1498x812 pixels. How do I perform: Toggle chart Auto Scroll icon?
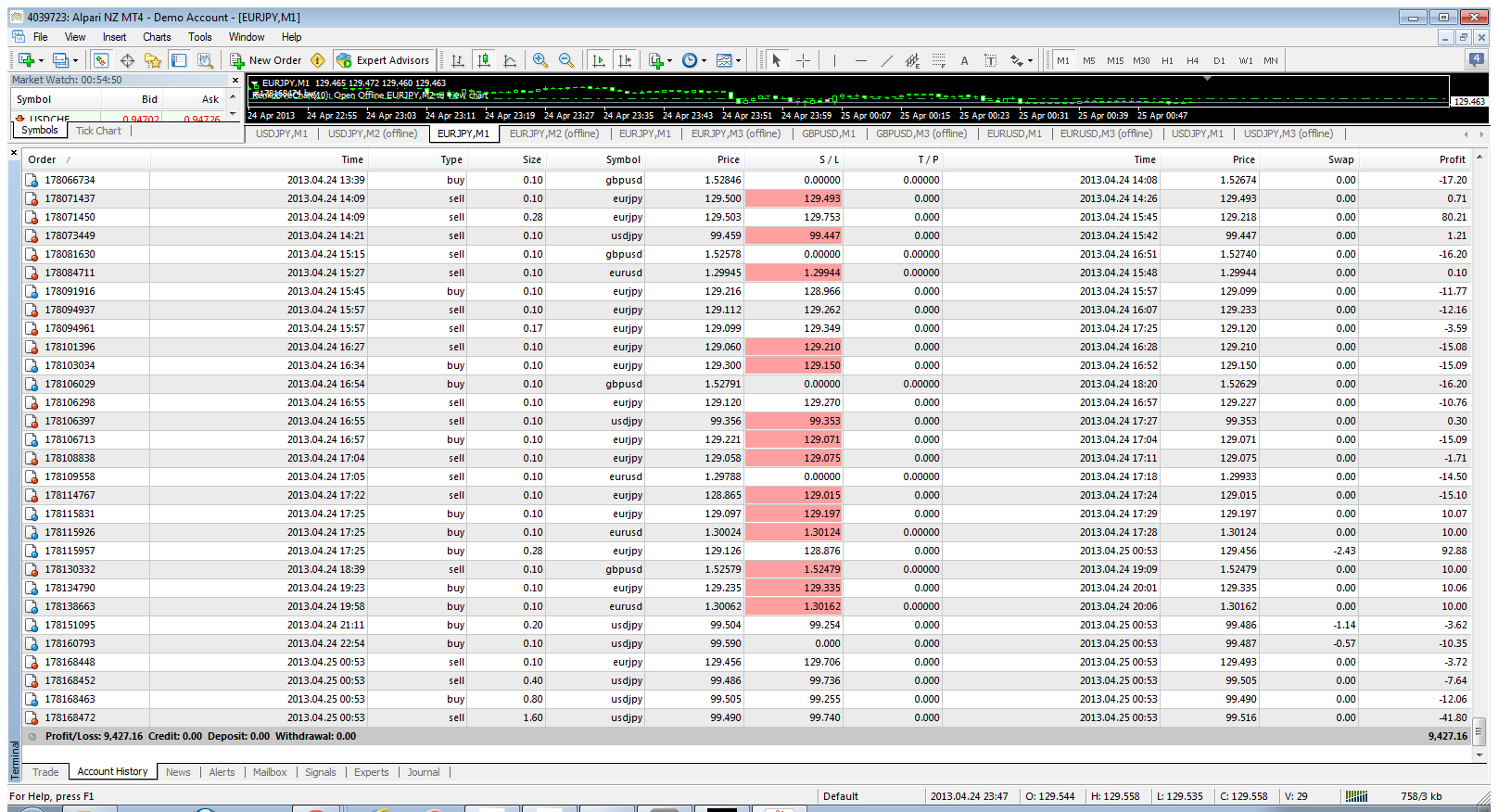pyautogui.click(x=599, y=60)
